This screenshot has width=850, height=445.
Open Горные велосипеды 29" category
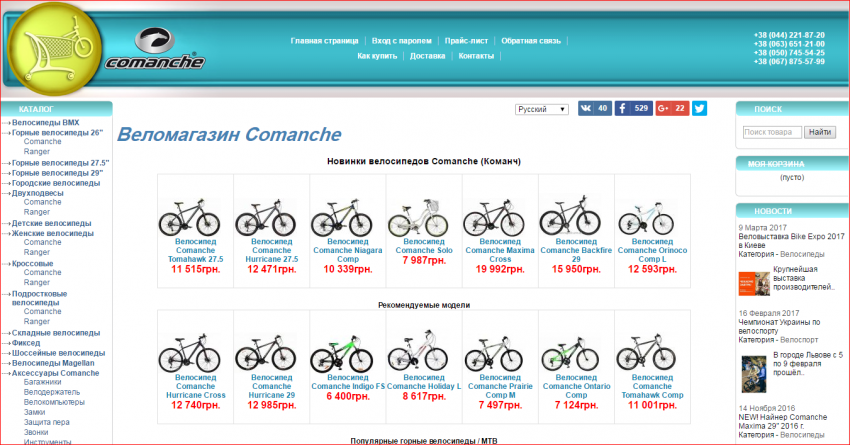pyautogui.click(x=57, y=173)
